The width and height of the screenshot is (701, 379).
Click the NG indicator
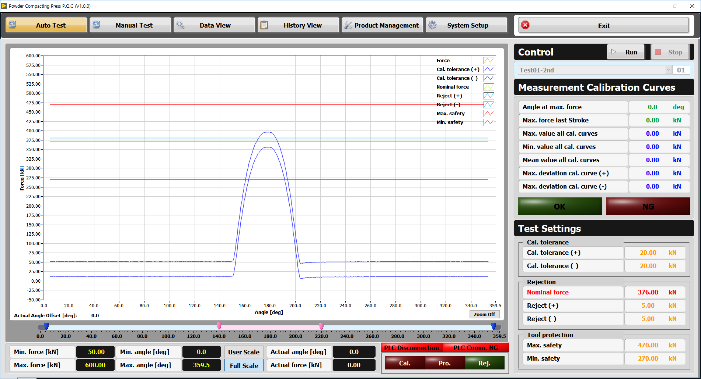tap(648, 206)
